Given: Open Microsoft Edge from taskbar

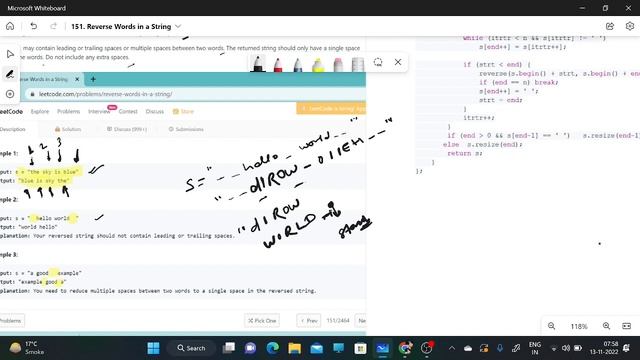Looking at the screenshot, I should 272,348.
